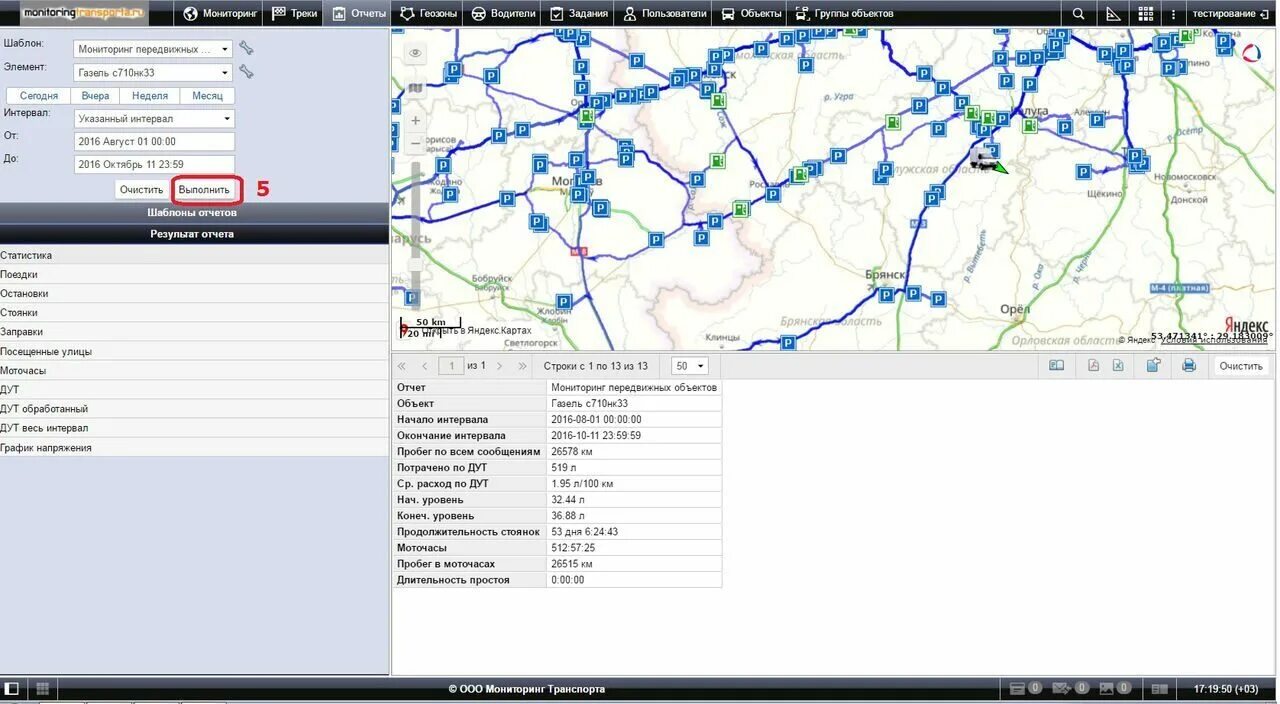This screenshot has height=704, width=1280.
Task: Open the rows-per-page 50 dropdown
Action: (690, 366)
